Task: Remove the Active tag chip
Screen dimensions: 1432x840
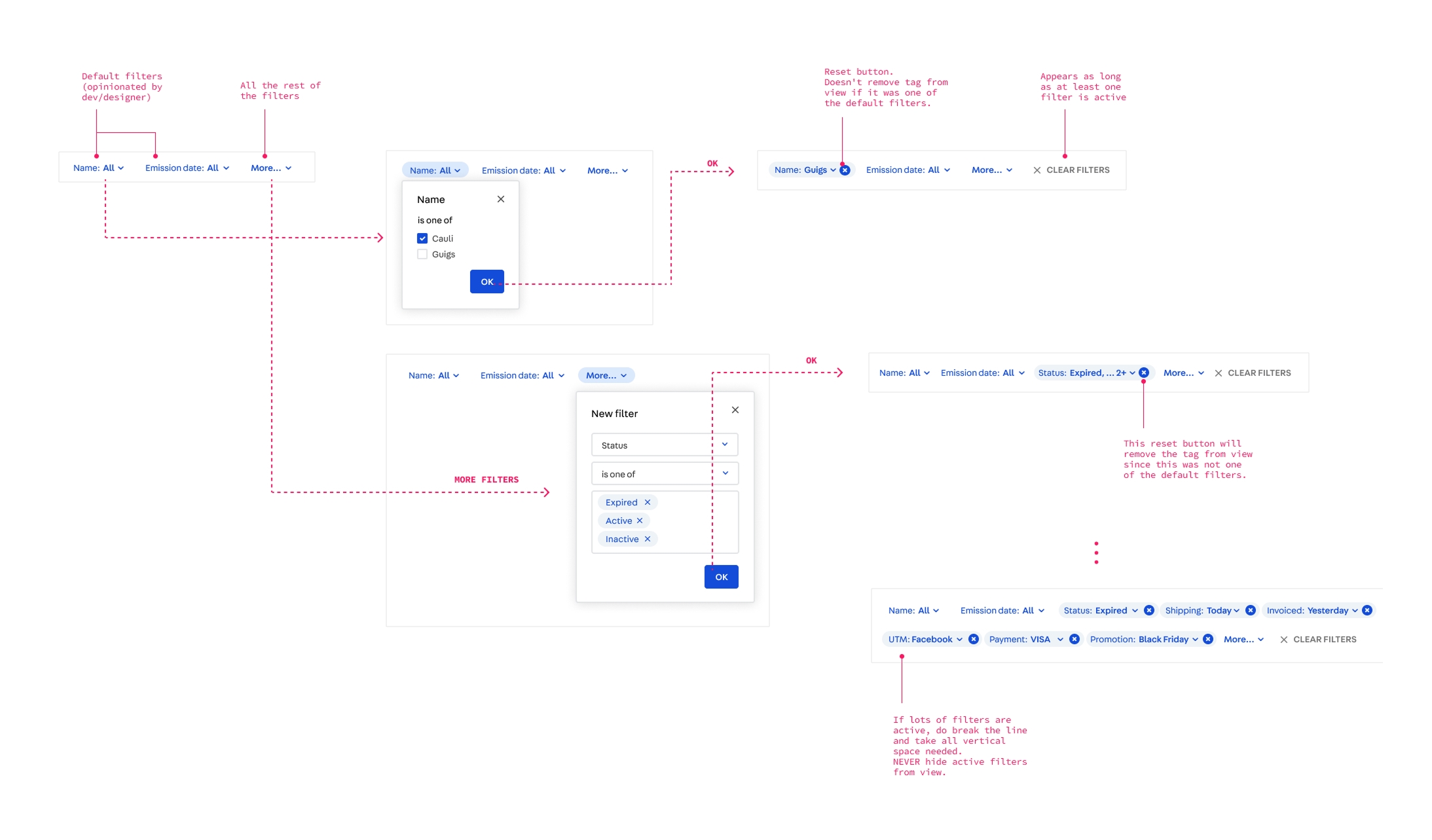Action: coord(640,520)
